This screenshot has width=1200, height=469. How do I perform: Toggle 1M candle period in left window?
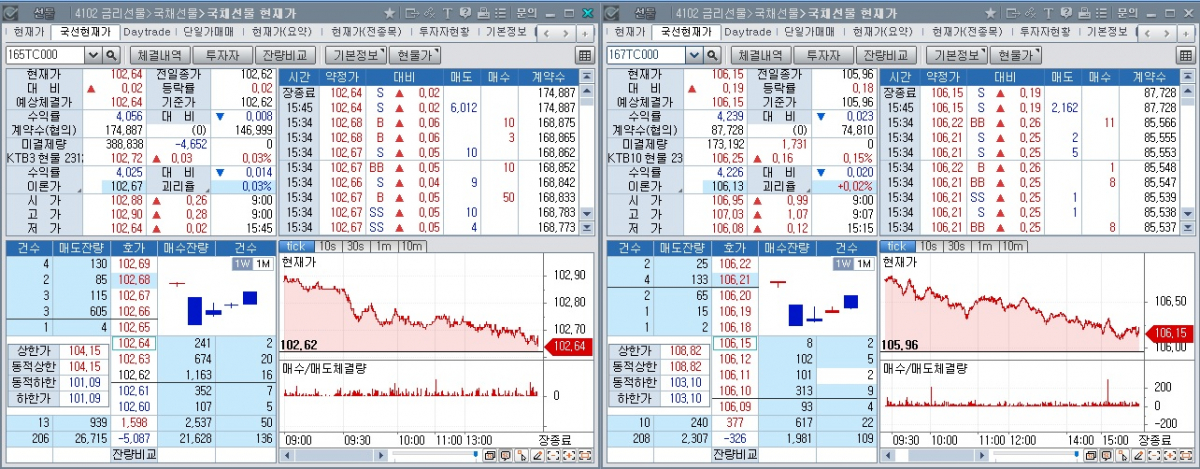coord(263,264)
